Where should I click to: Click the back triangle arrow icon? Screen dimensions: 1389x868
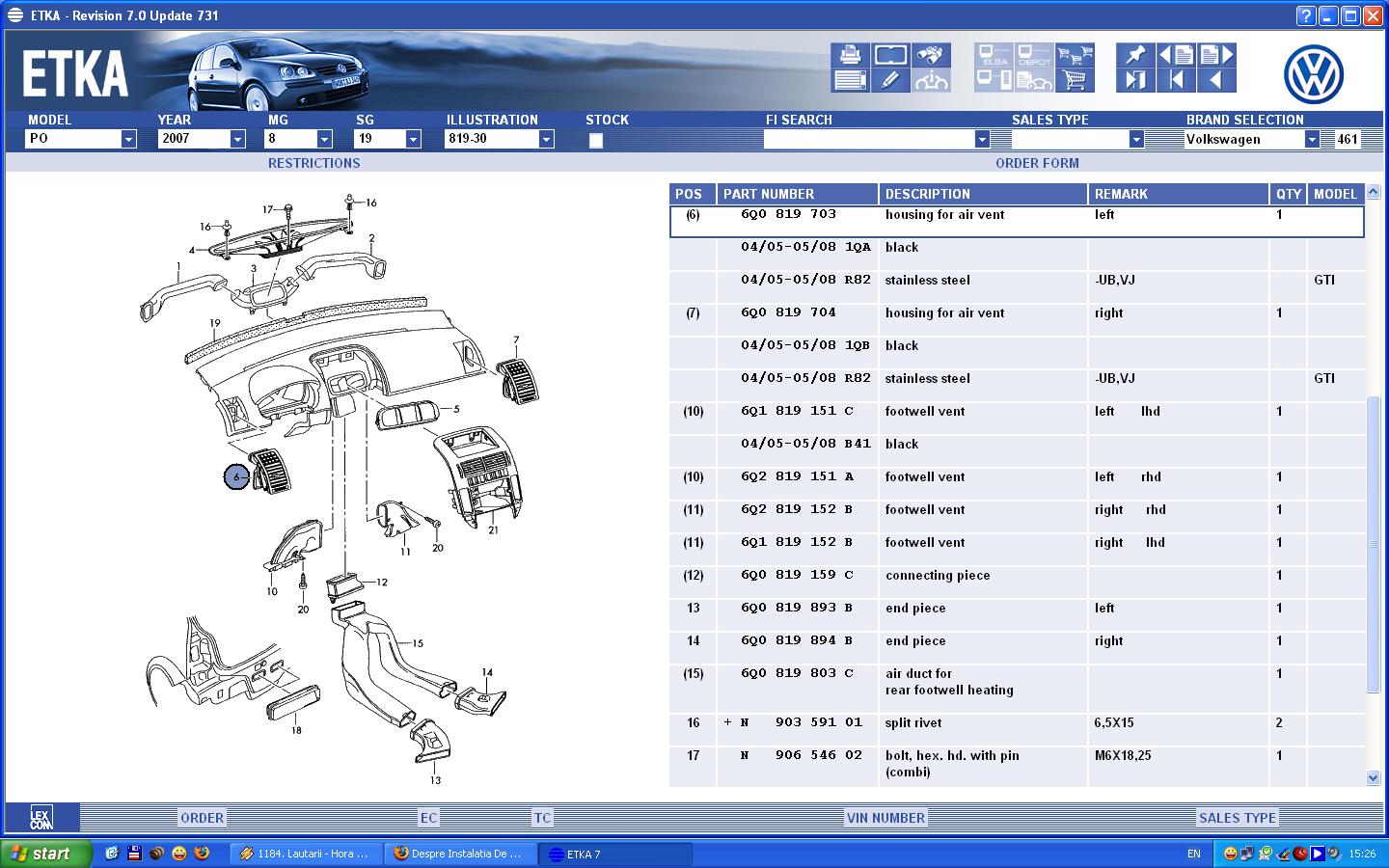1216,80
